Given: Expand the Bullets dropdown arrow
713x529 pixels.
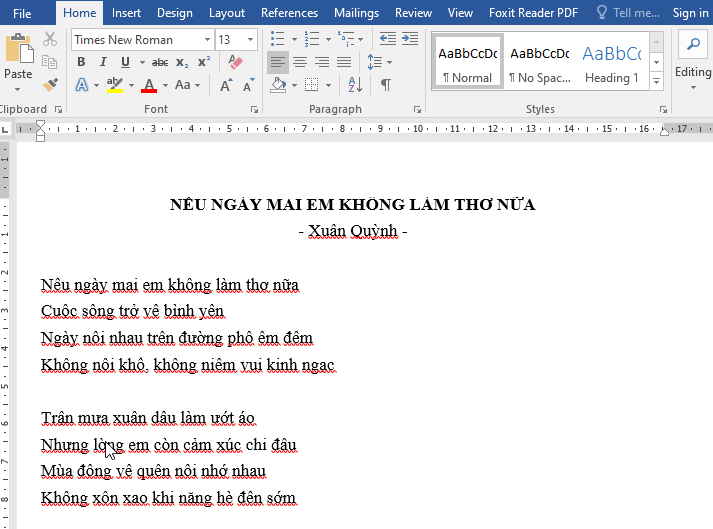Looking at the screenshot, I should pyautogui.click(x=294, y=40).
